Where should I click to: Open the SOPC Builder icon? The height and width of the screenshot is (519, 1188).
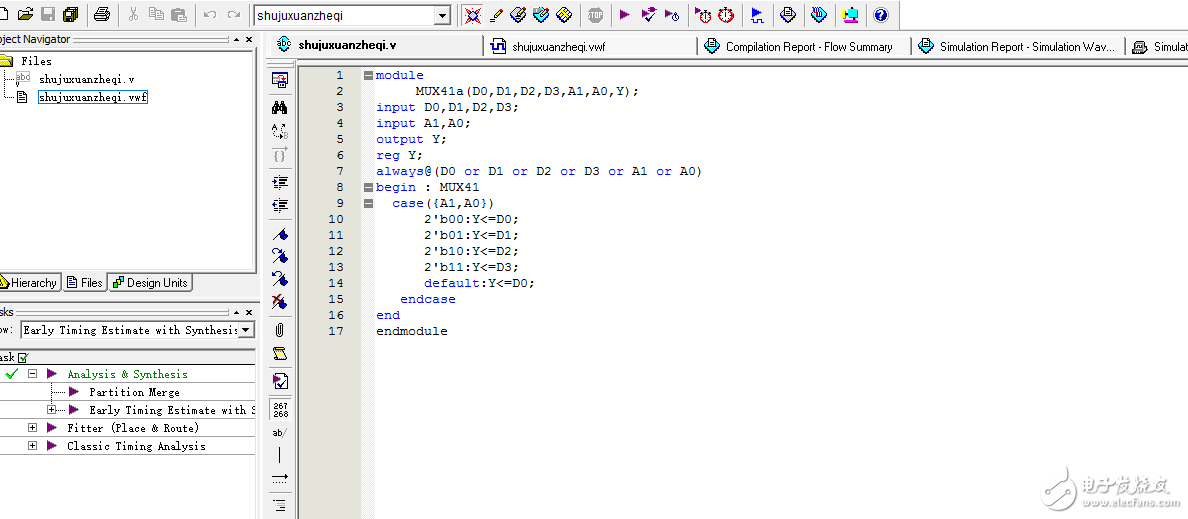[850, 14]
